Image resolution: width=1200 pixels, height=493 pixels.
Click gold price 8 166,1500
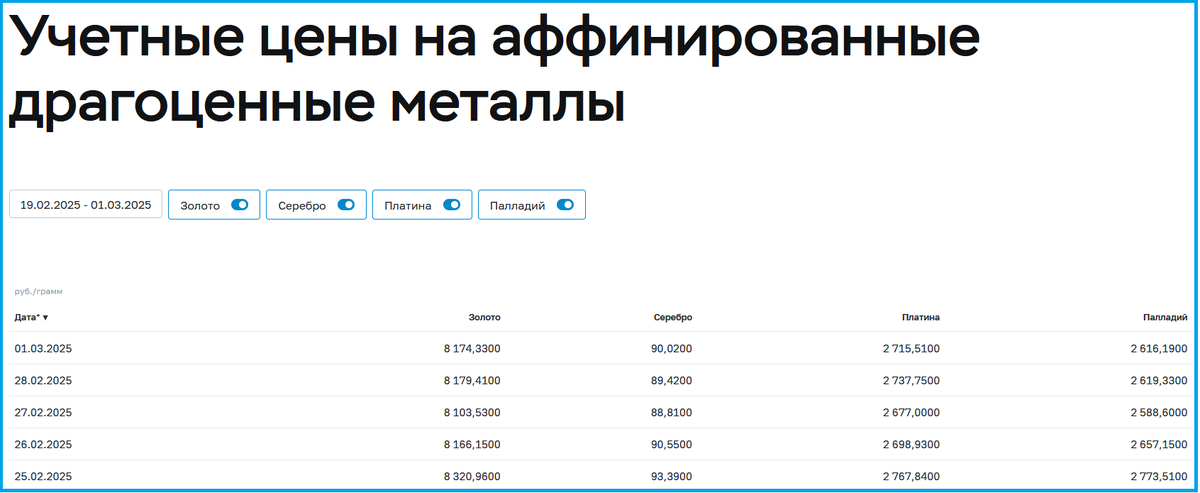(x=472, y=444)
